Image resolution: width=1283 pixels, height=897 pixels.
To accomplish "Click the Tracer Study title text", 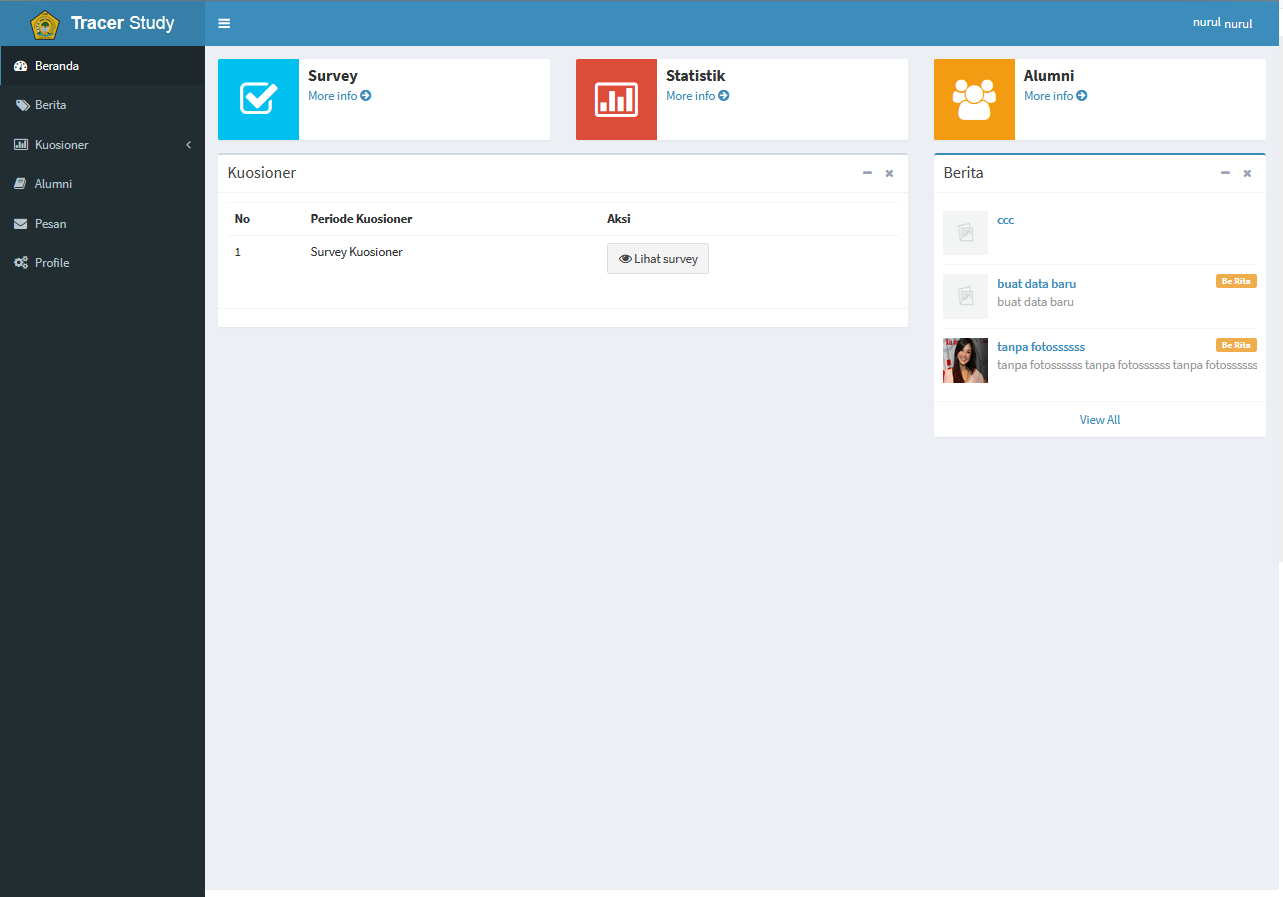I will (122, 23).
